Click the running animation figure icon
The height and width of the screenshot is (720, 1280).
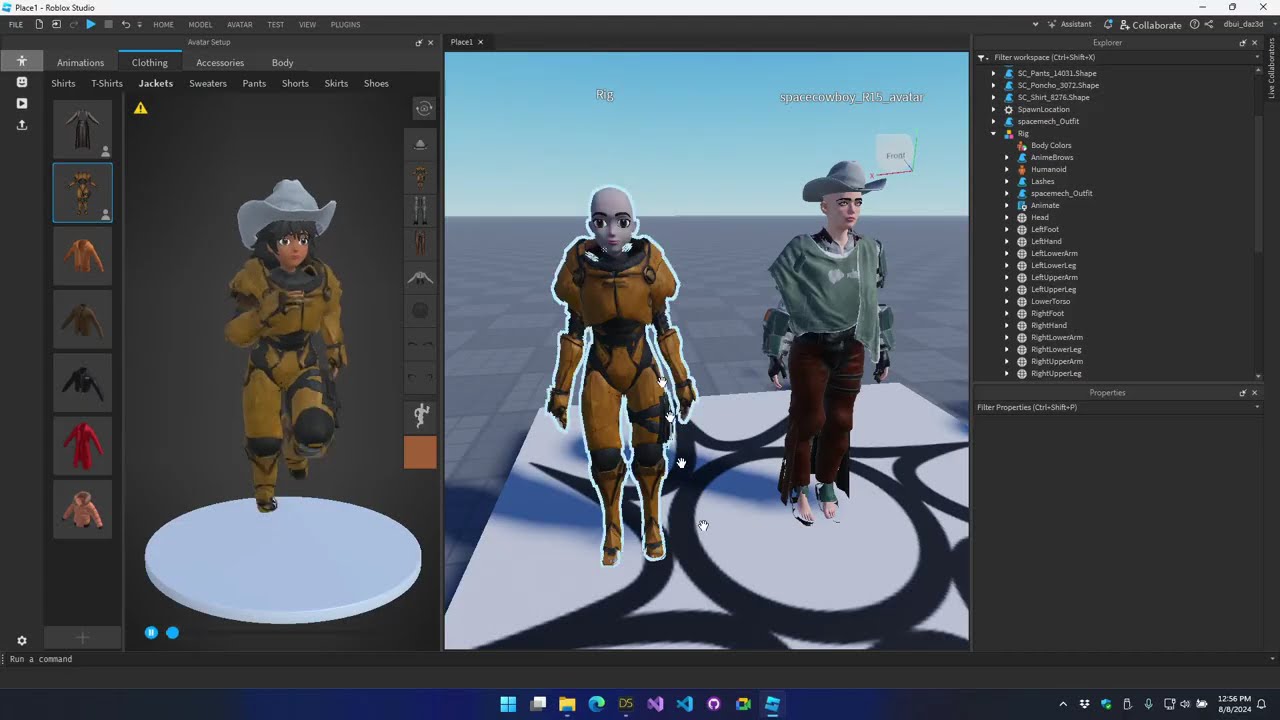coord(420,415)
